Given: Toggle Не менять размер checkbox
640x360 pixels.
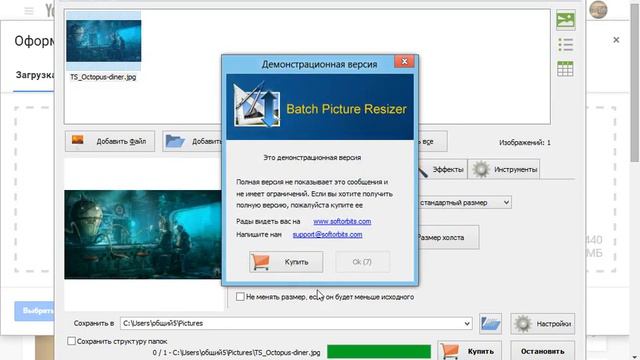Looking at the screenshot, I should tap(240, 297).
